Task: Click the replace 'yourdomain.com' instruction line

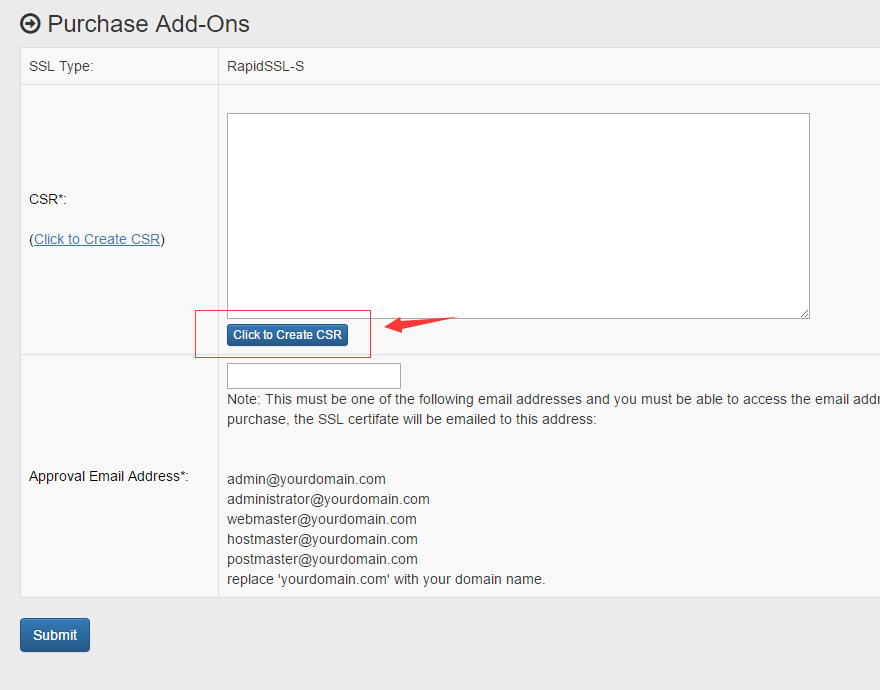Action: click(x=386, y=579)
